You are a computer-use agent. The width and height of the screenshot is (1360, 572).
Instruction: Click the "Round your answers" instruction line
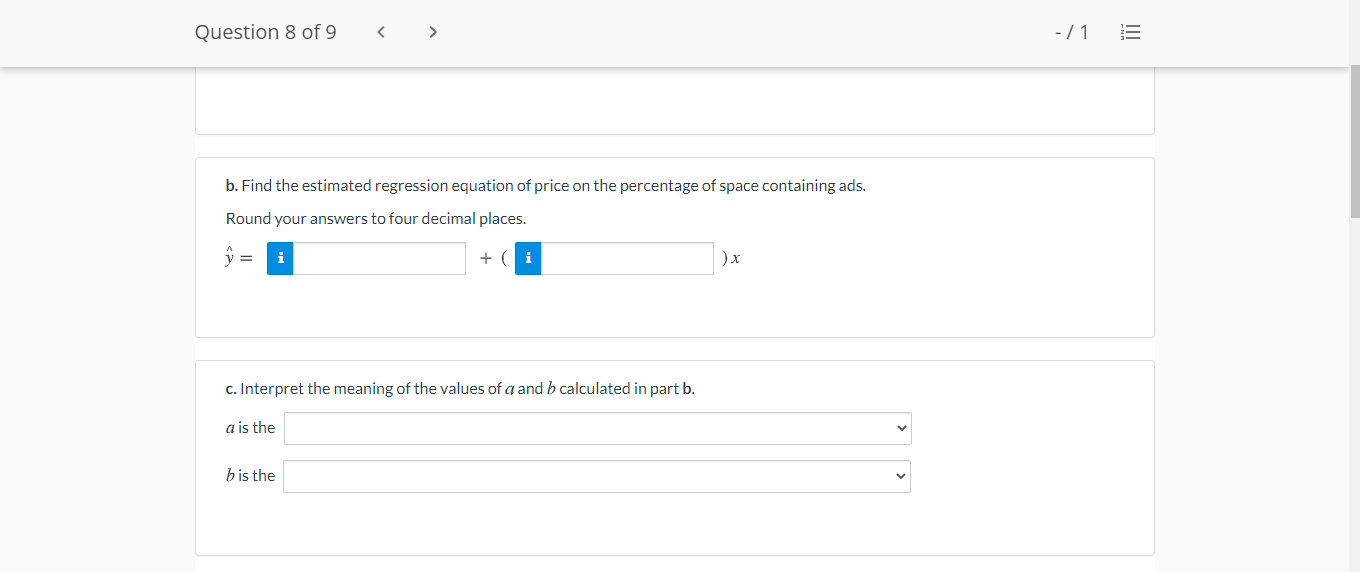point(376,219)
